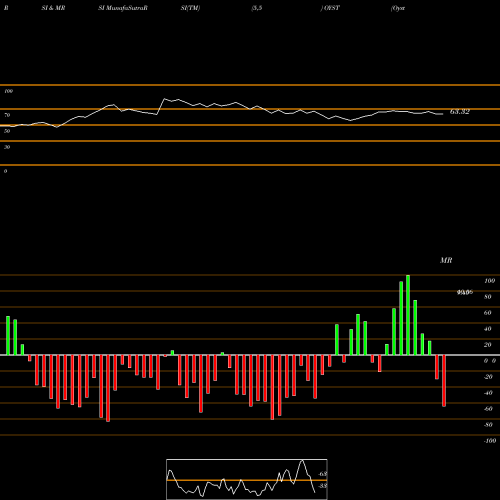Click the first green bar at the chart's left
The height and width of the screenshot is (500, 500).
pyautogui.click(x=8, y=335)
